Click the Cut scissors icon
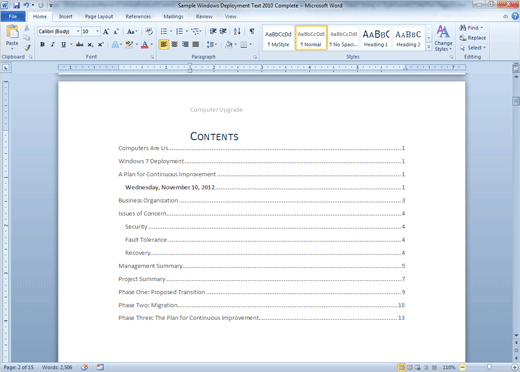The height and width of the screenshot is (372, 520). (x=27, y=28)
